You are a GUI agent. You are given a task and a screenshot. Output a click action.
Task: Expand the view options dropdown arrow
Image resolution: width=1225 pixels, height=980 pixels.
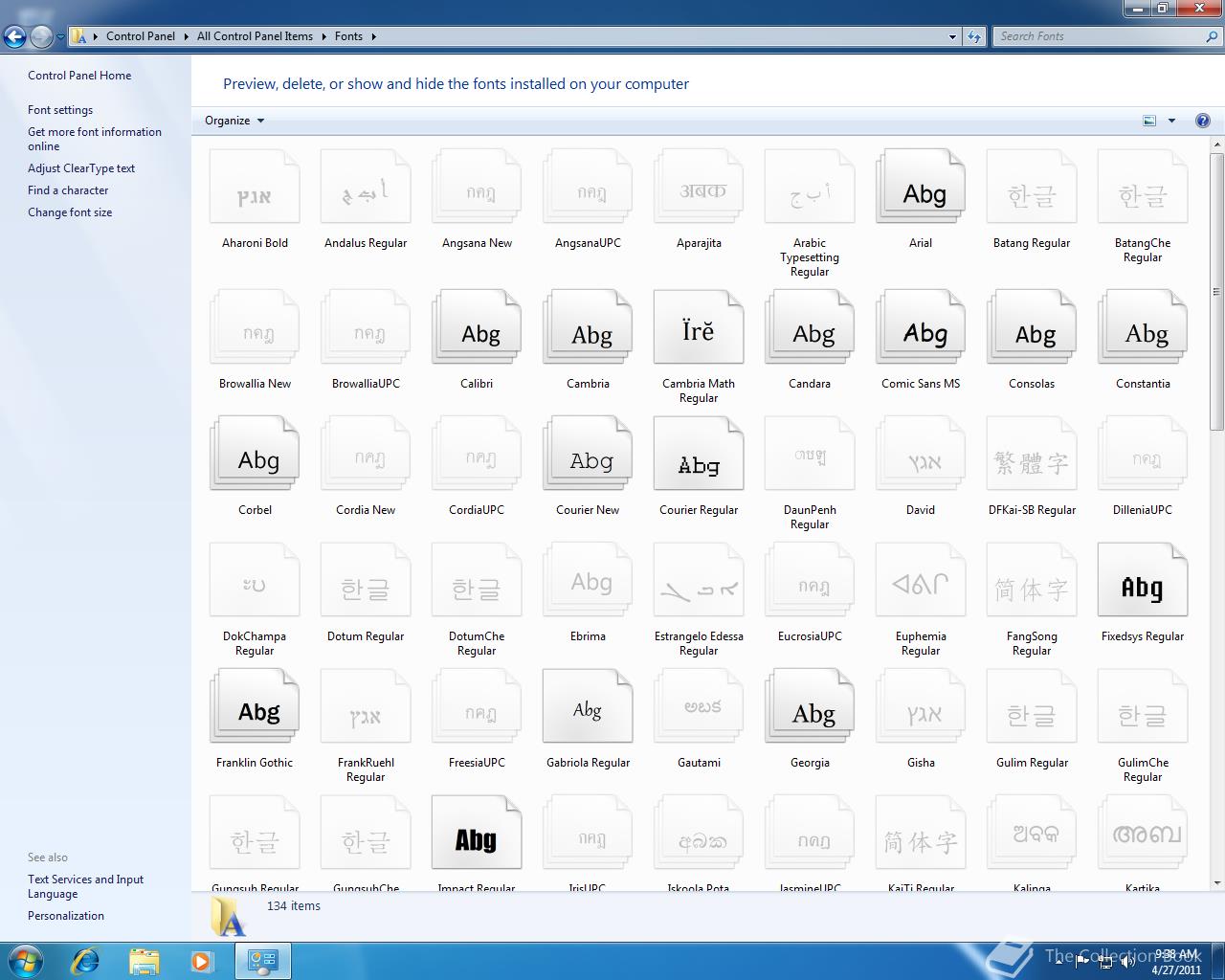[x=1171, y=121]
